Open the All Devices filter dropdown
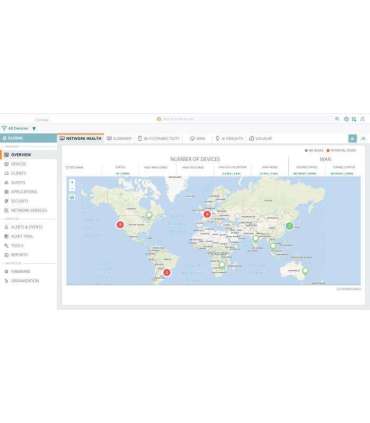 point(19,128)
